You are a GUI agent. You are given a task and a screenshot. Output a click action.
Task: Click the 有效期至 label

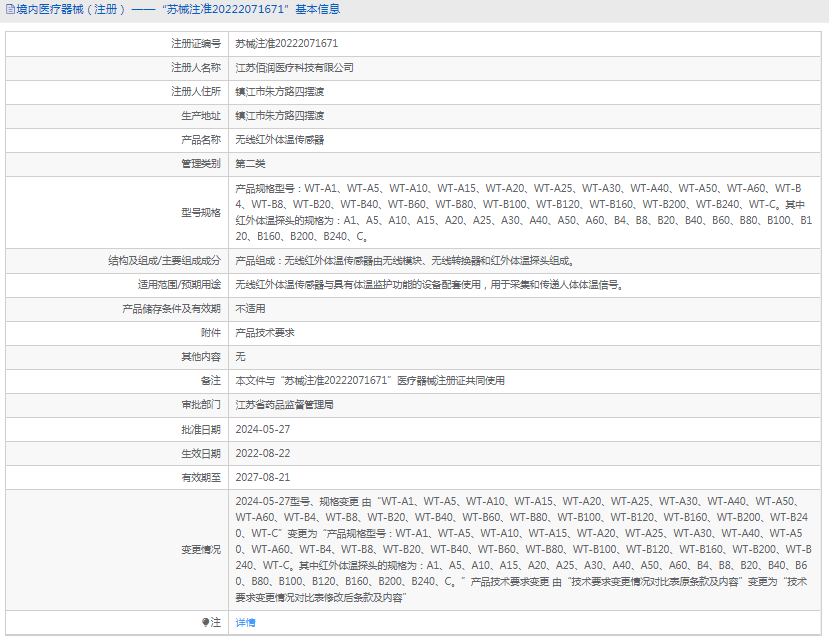[201, 477]
